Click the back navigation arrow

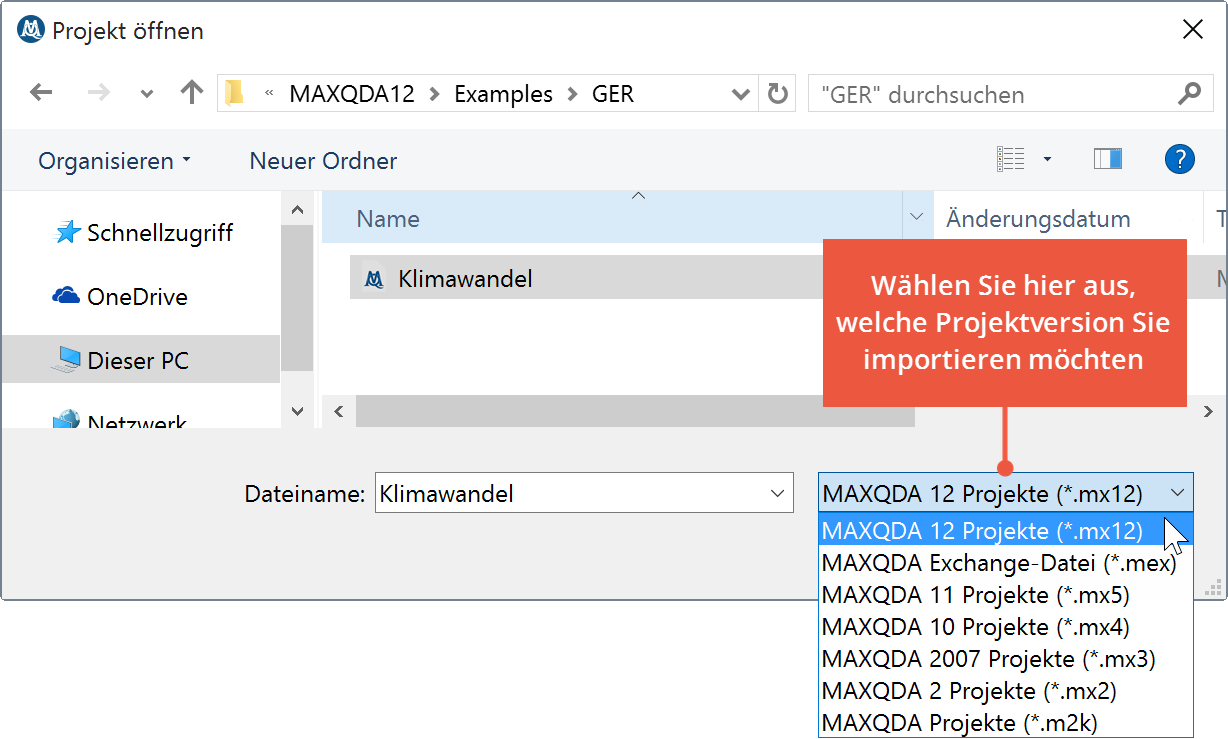(x=41, y=94)
